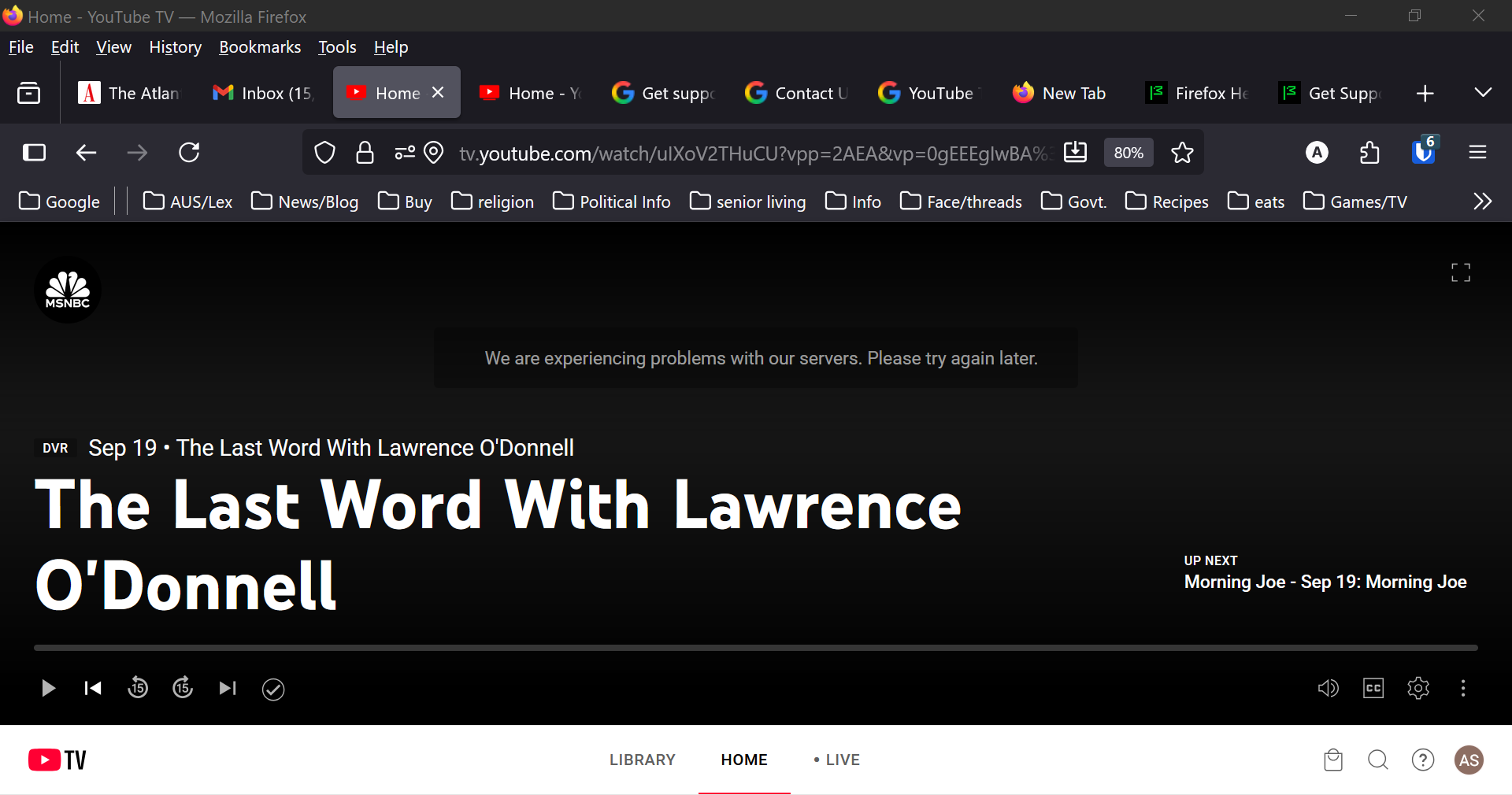This screenshot has width=1512, height=795.
Task: Switch to the Gmail Inbox tab
Action: pyautogui.click(x=263, y=94)
